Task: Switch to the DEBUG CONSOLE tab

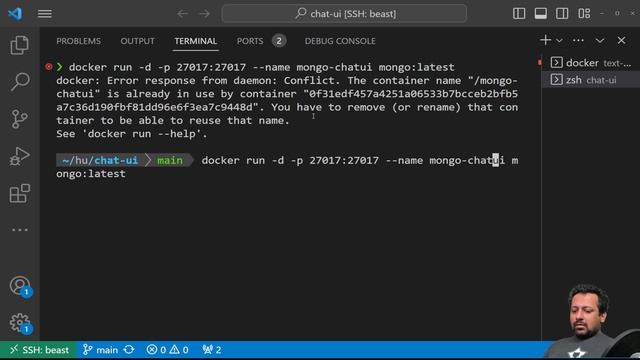Action: pos(340,41)
